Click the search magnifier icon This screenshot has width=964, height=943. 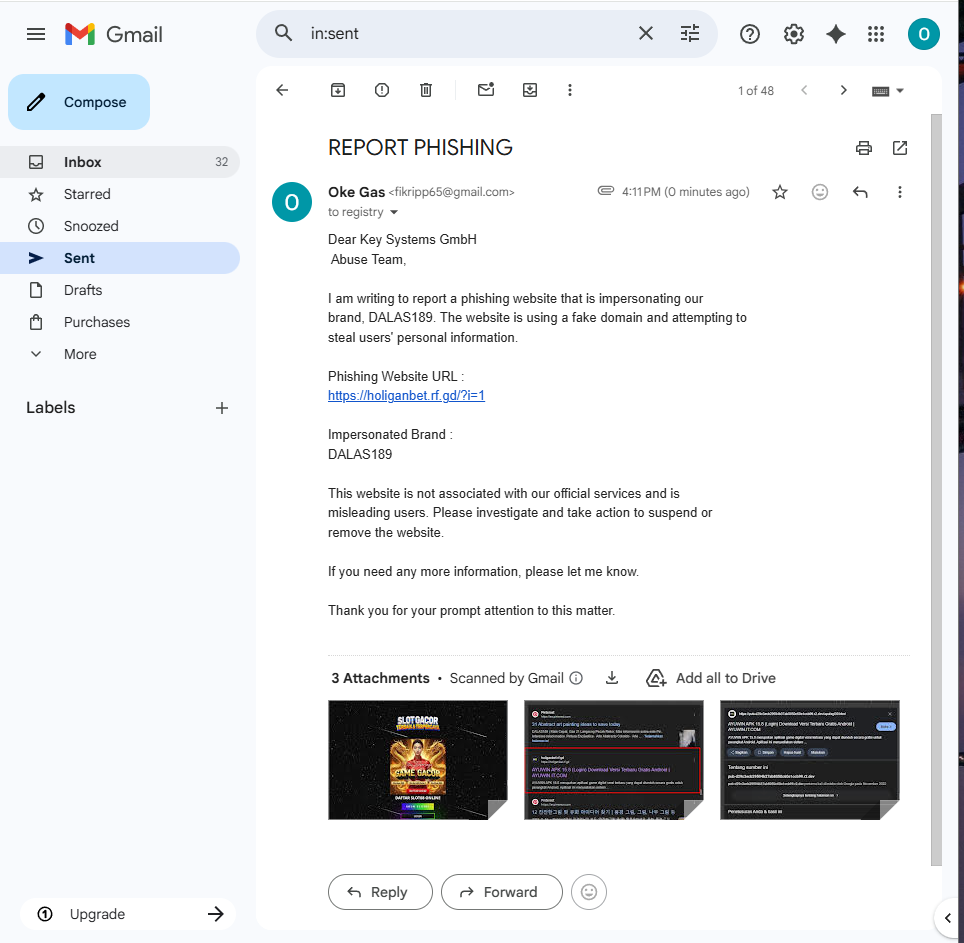click(x=283, y=33)
